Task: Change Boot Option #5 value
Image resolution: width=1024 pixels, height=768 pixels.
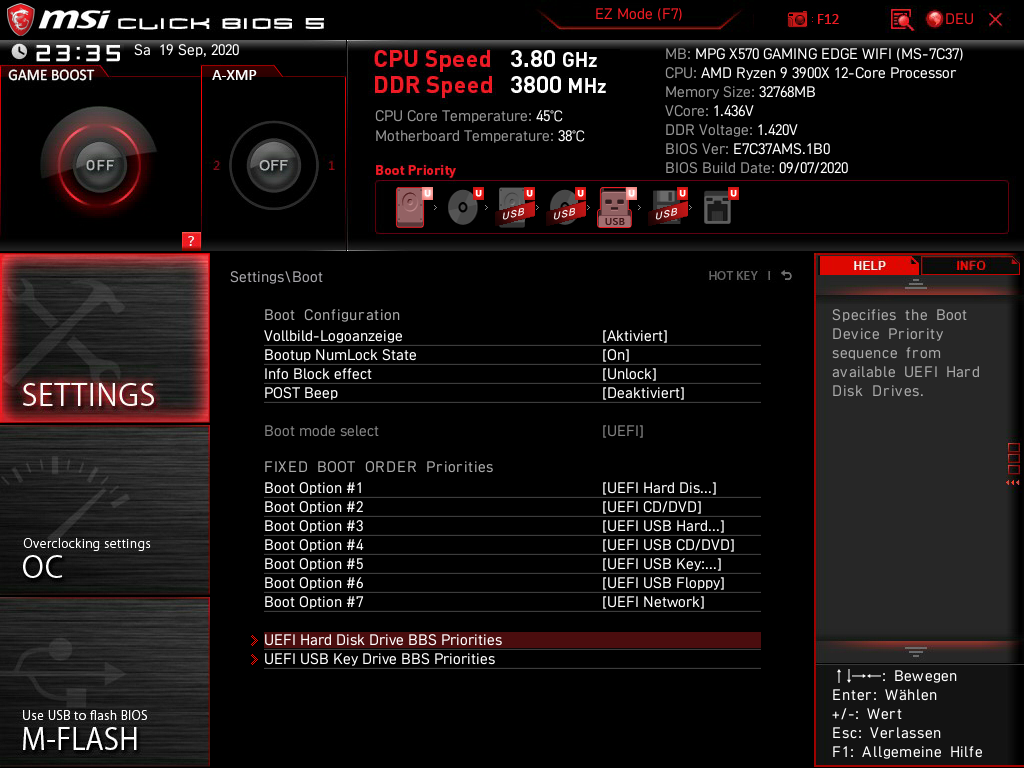Action: [x=662, y=564]
